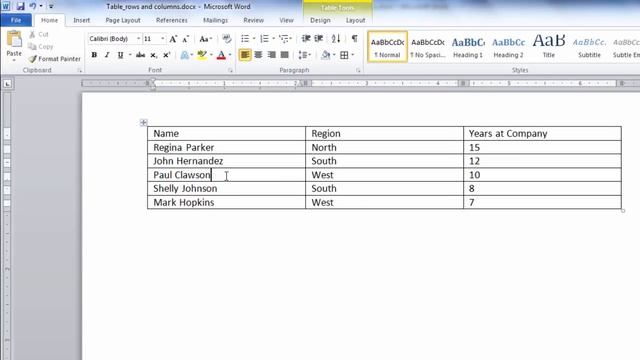Viewport: 640px width, 360px height.
Task: Open the Table Tools Layout tab
Action: [x=356, y=20]
